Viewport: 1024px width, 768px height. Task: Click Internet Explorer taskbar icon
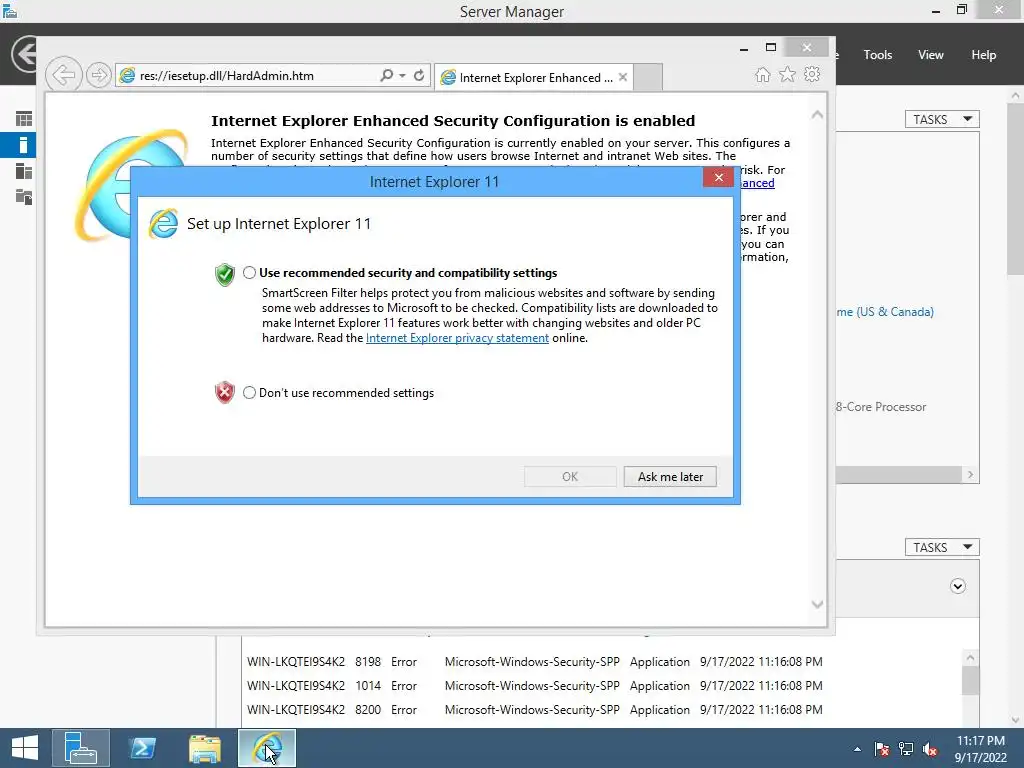pos(267,748)
